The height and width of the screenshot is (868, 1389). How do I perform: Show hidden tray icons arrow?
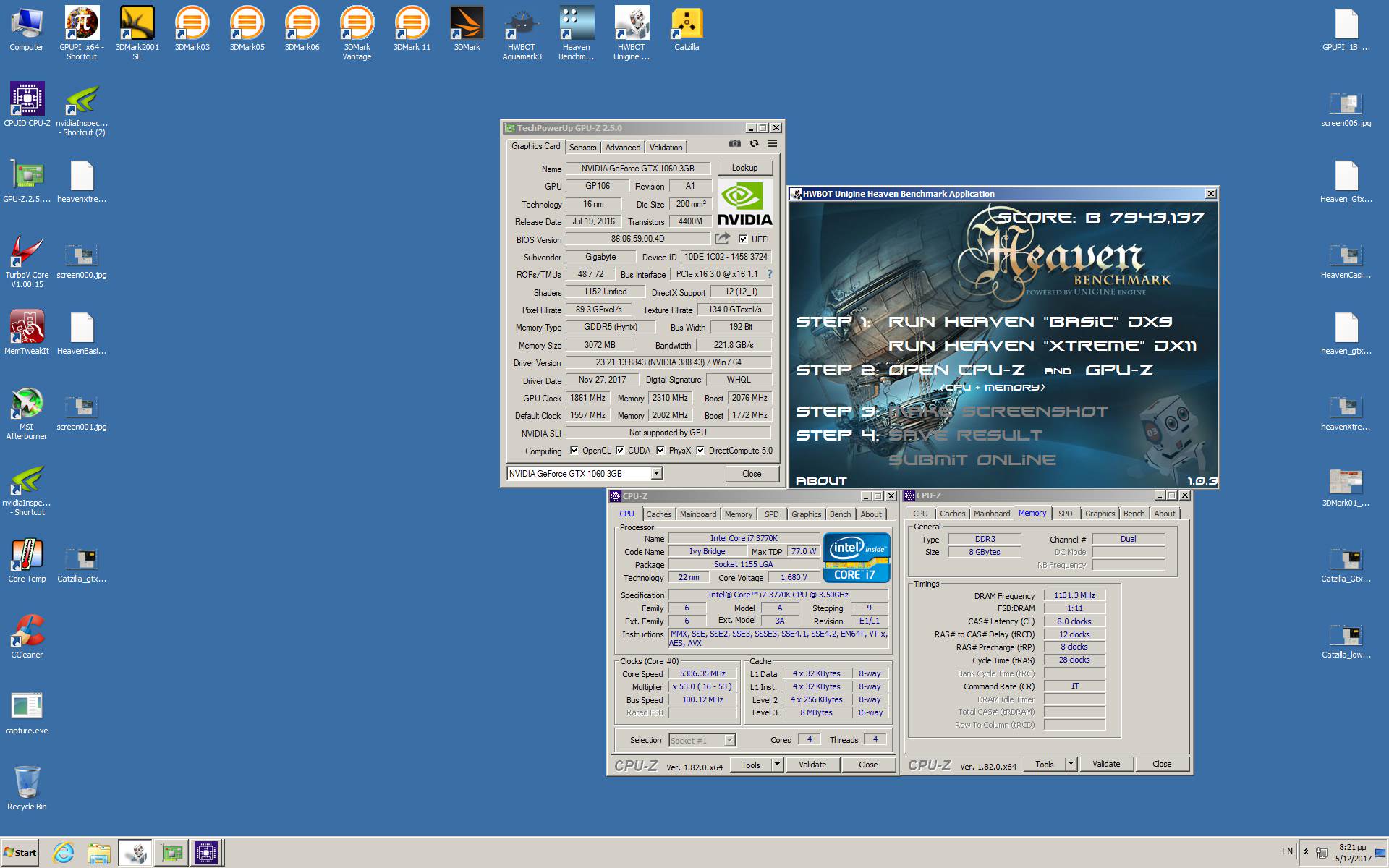tap(1306, 851)
